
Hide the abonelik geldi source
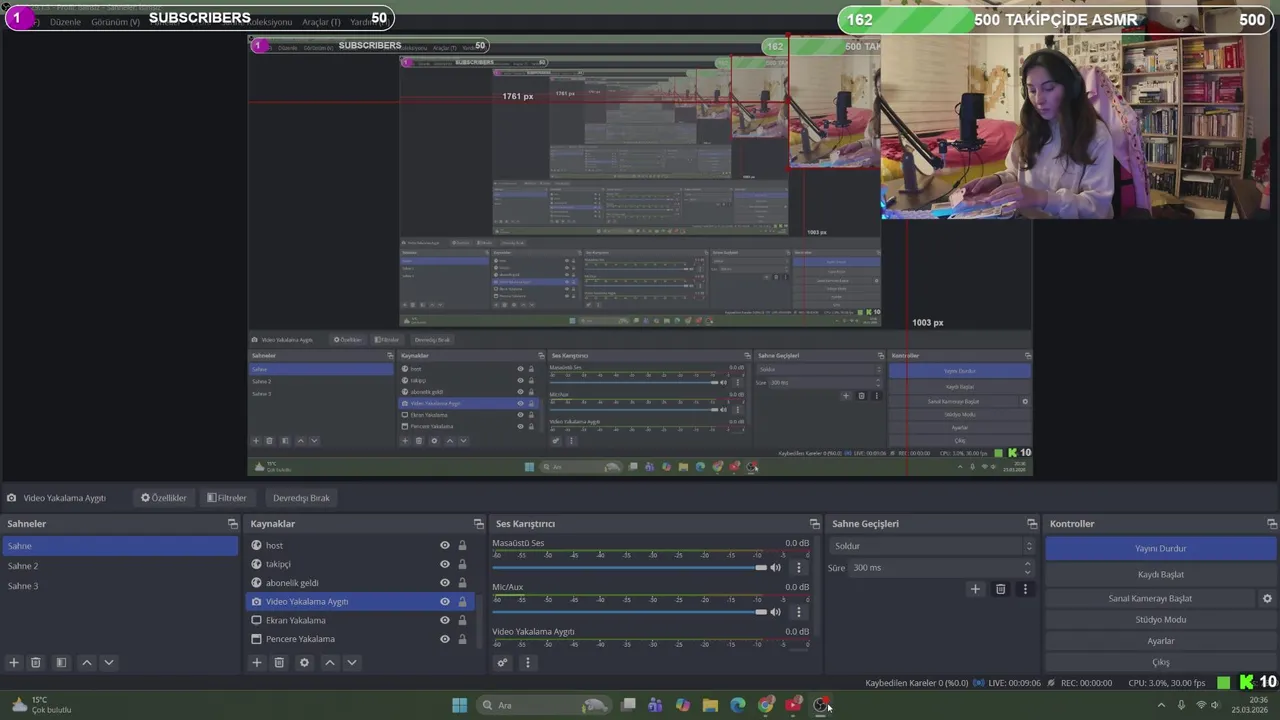coord(445,583)
